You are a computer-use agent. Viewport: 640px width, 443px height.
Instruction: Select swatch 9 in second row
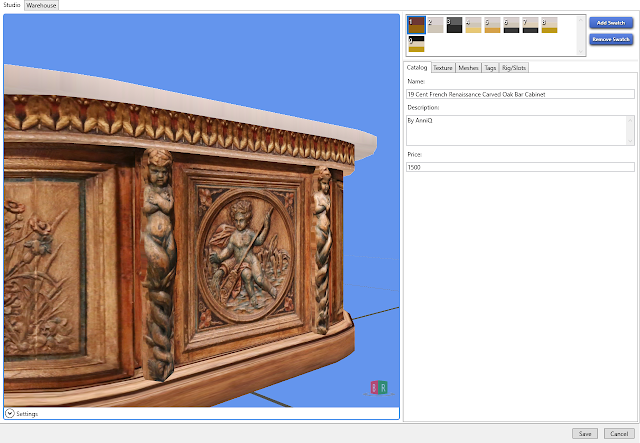416,44
